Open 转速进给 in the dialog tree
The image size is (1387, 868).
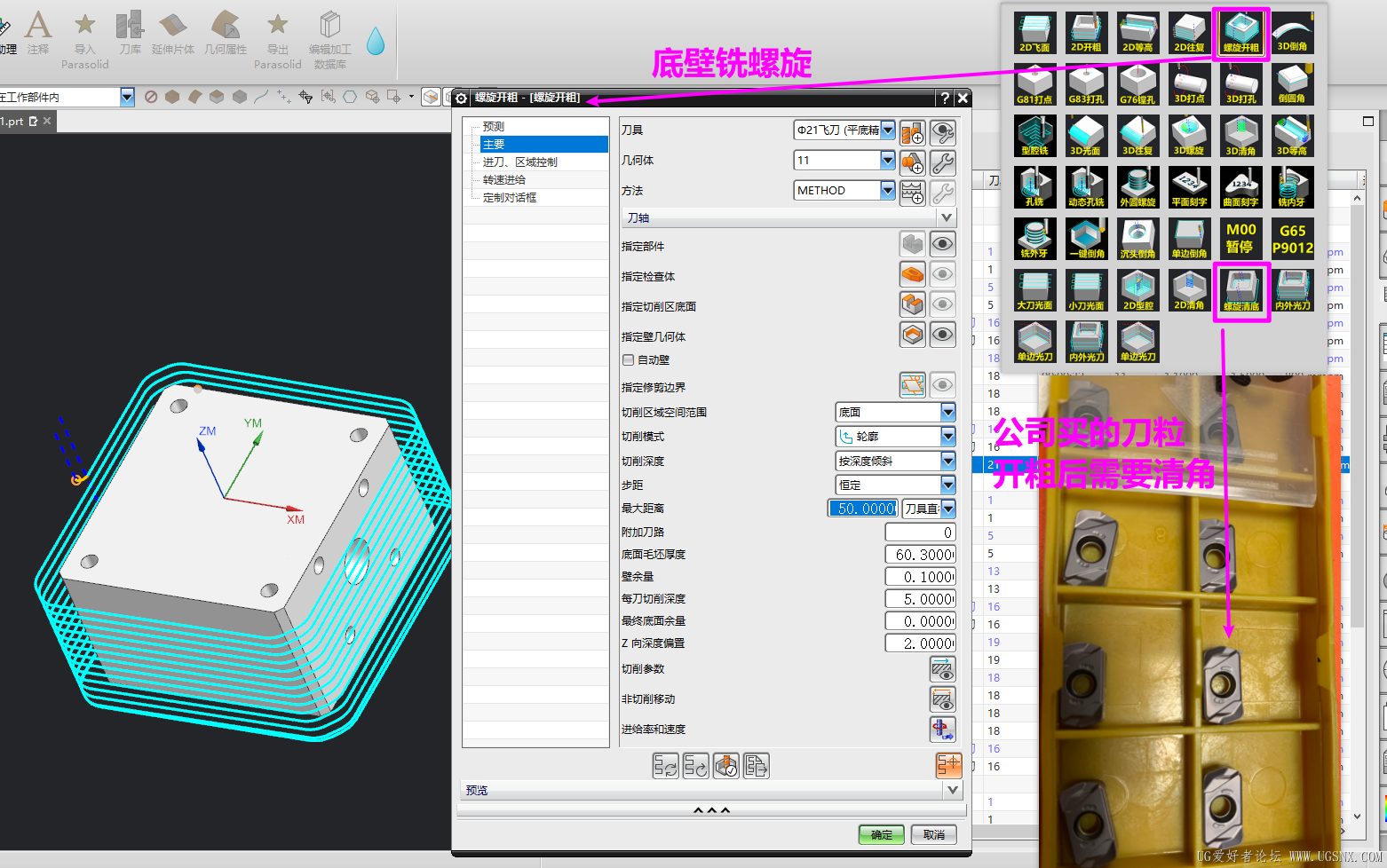pos(504,179)
